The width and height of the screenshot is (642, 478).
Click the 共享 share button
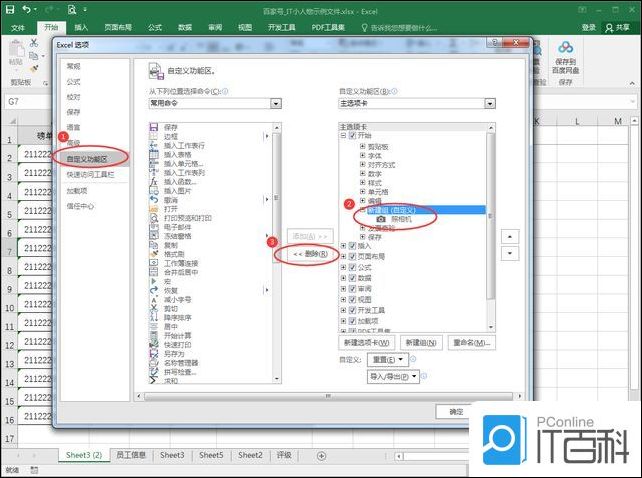click(x=618, y=27)
